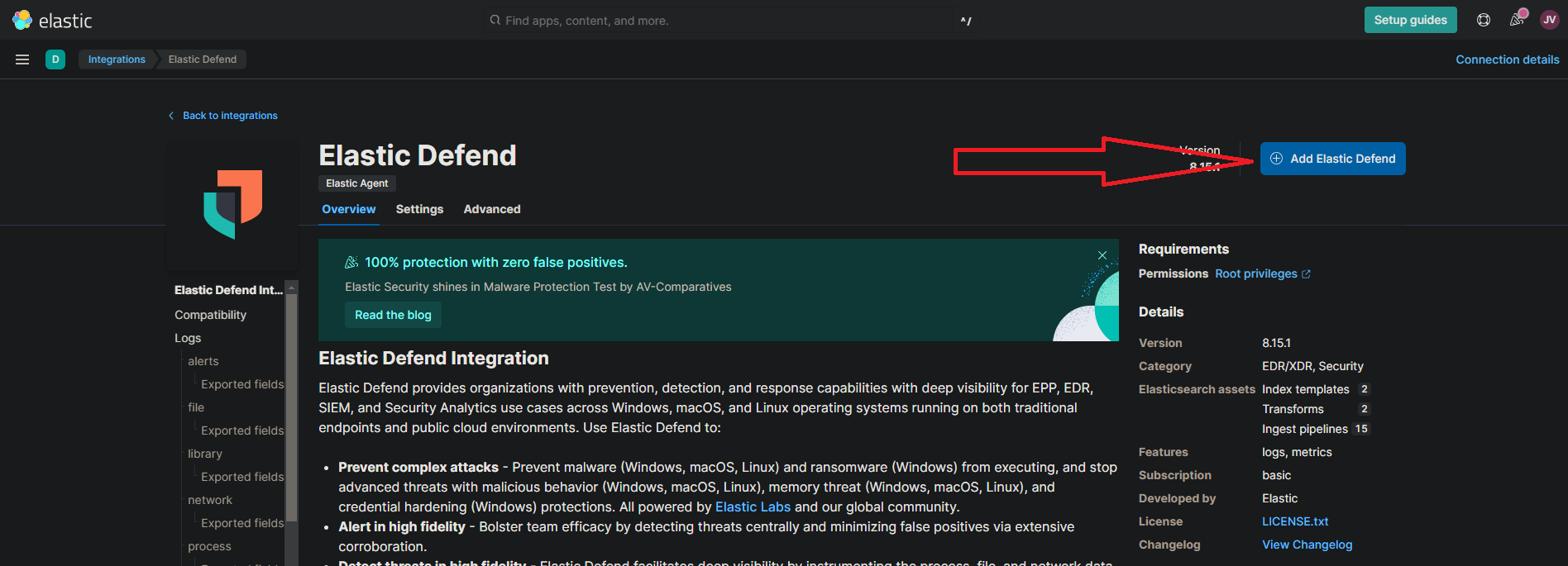The image size is (1568, 566).
Task: Select Exported fields under library
Action: pyautogui.click(x=242, y=477)
